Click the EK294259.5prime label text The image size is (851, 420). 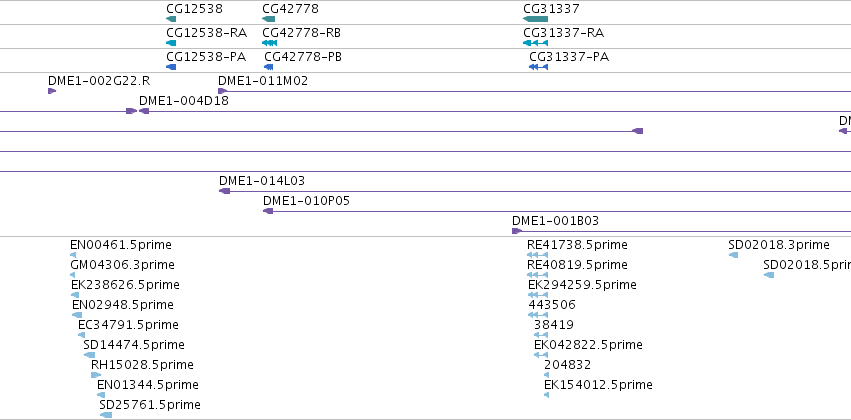tap(582, 285)
